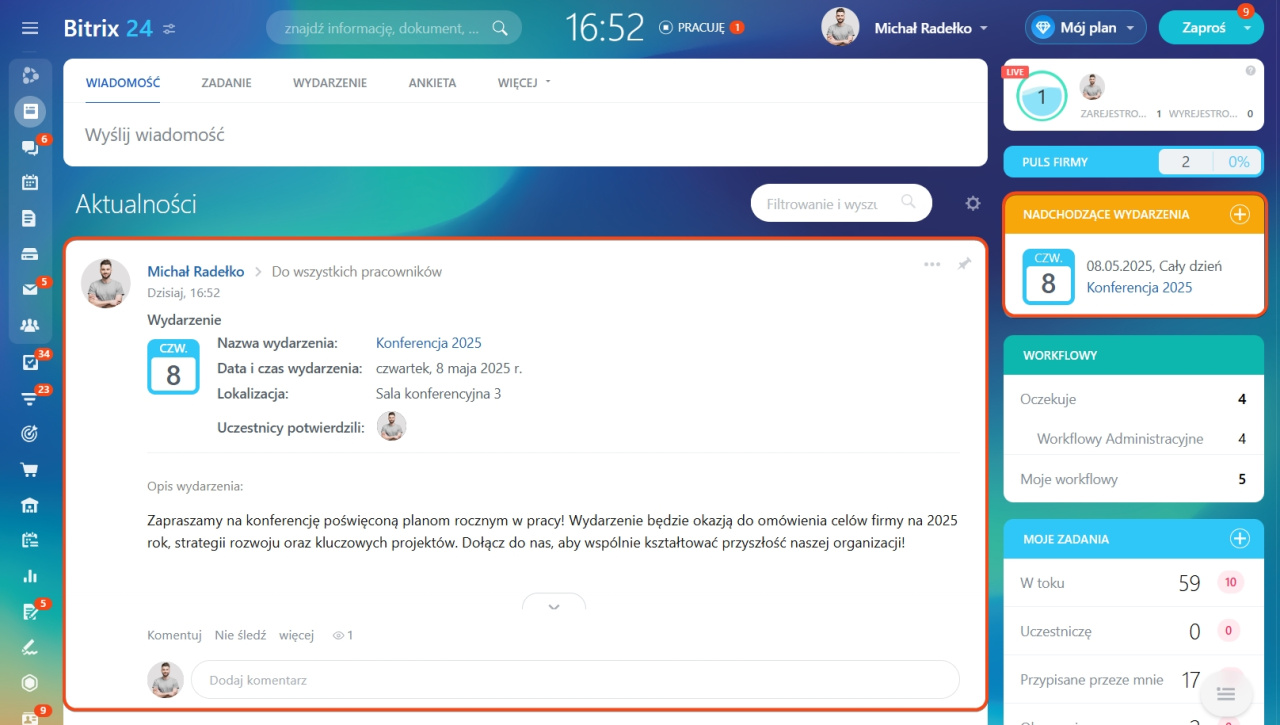Screen dimensions: 1280x725
Task: Pin the Konferencja 2025 post
Action: coord(964,265)
